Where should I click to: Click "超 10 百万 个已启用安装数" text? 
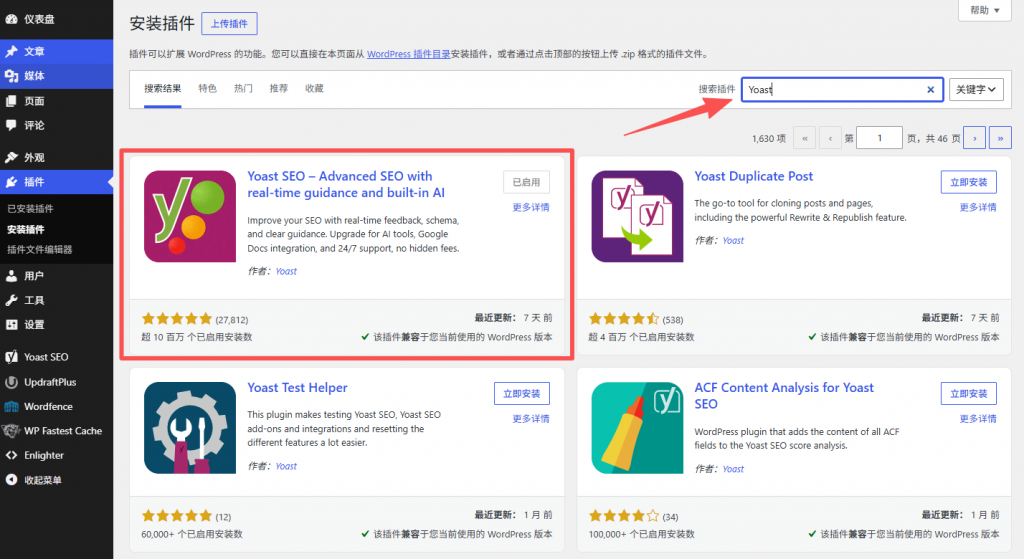197,337
